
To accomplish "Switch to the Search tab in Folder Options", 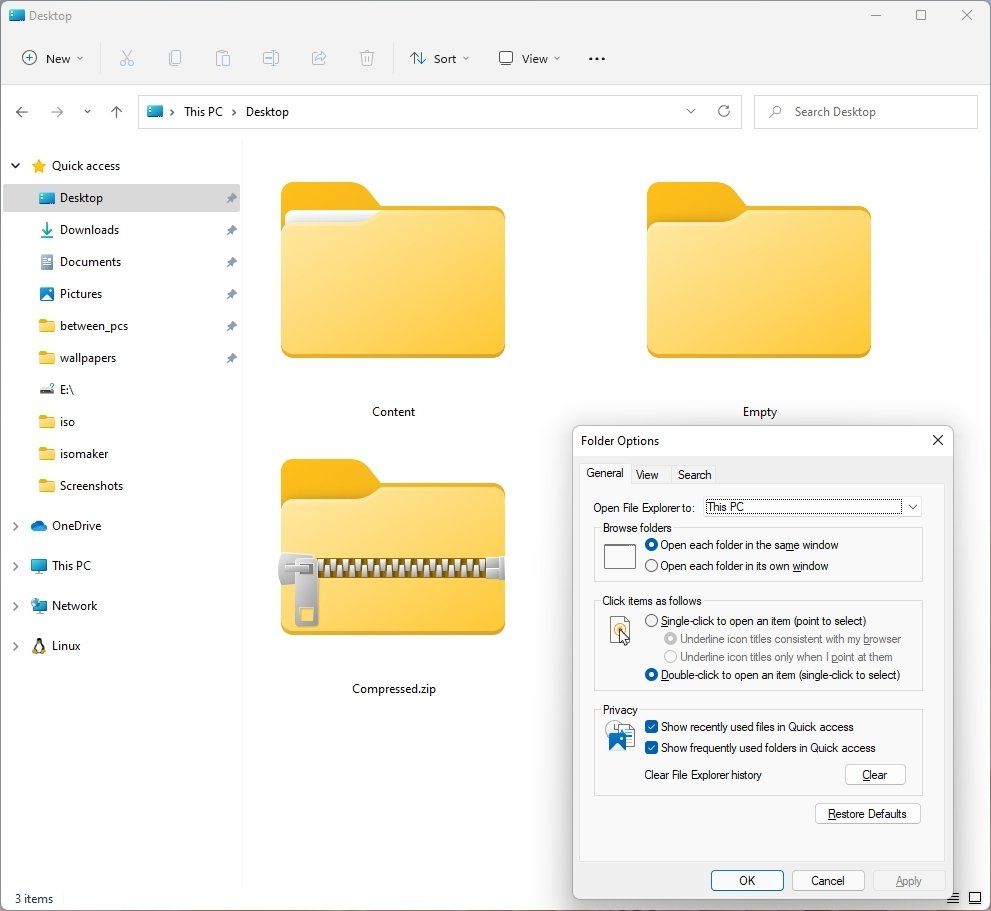I will pyautogui.click(x=694, y=475).
